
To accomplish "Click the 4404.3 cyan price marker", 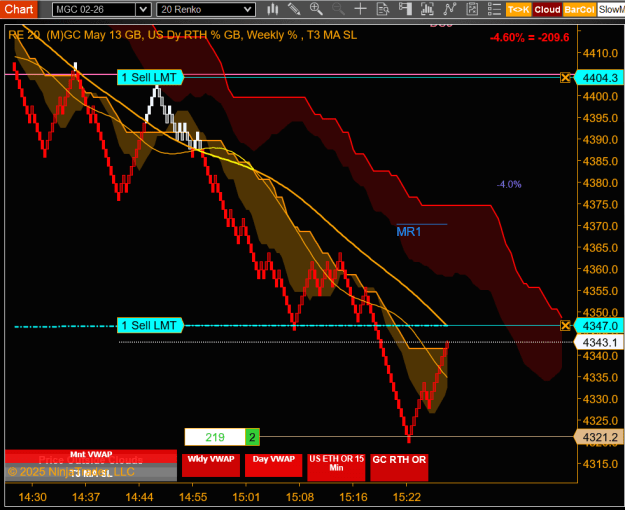I will 599,78.
